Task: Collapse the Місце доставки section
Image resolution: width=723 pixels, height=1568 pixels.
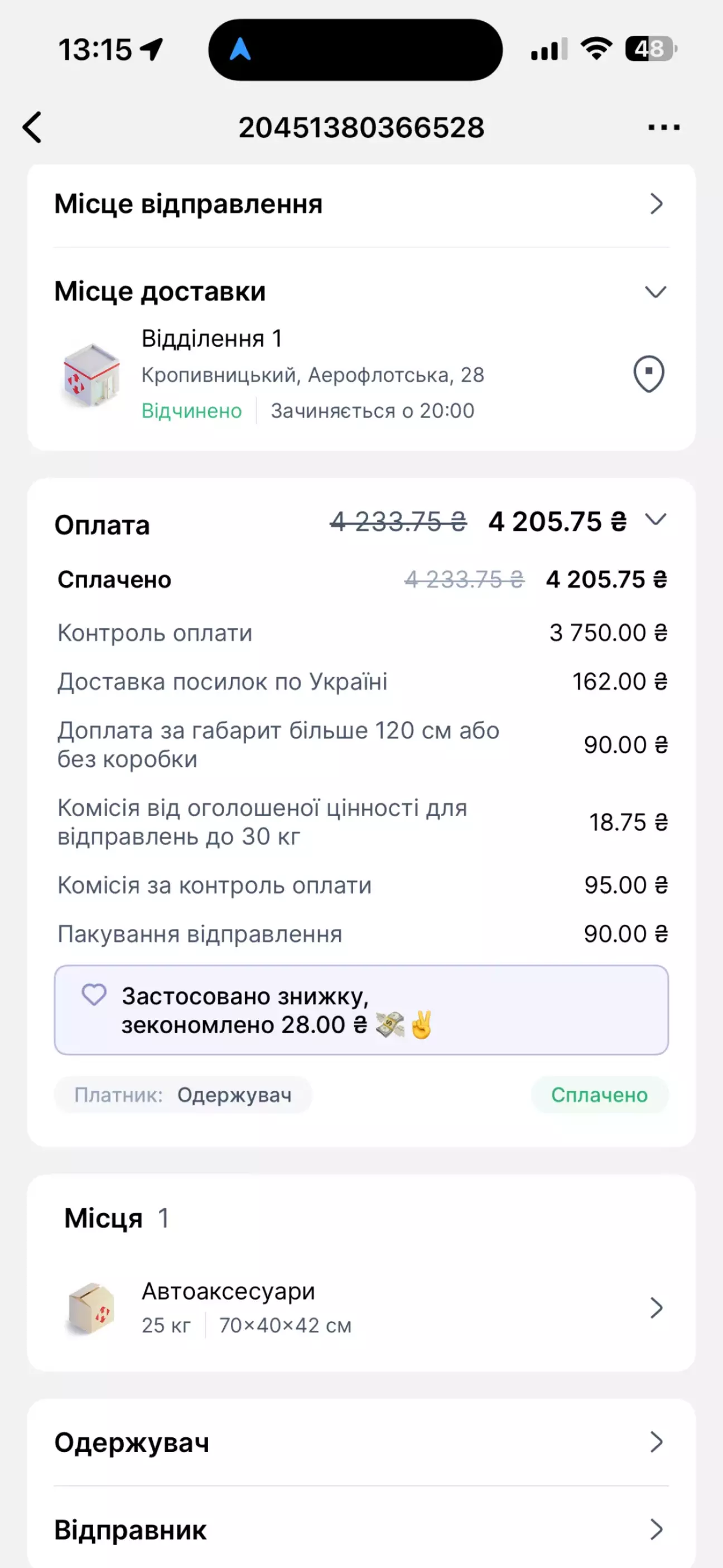Action: (655, 292)
